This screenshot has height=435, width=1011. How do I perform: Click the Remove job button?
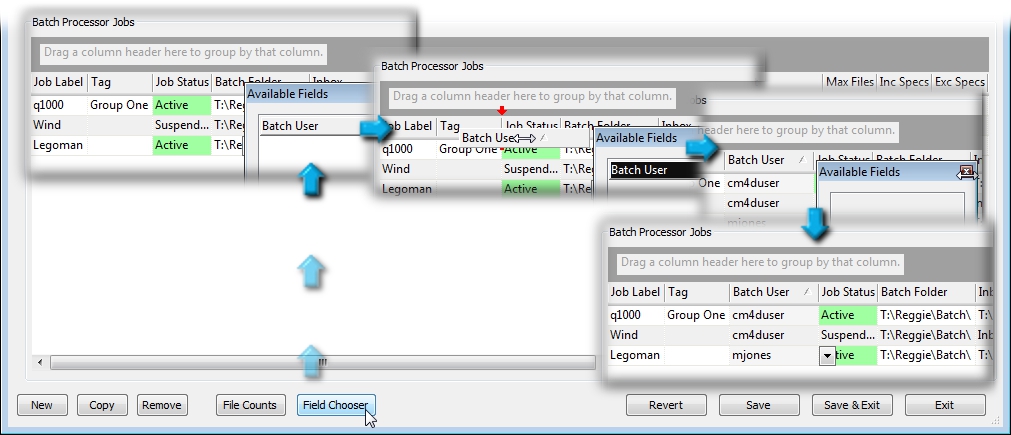161,405
